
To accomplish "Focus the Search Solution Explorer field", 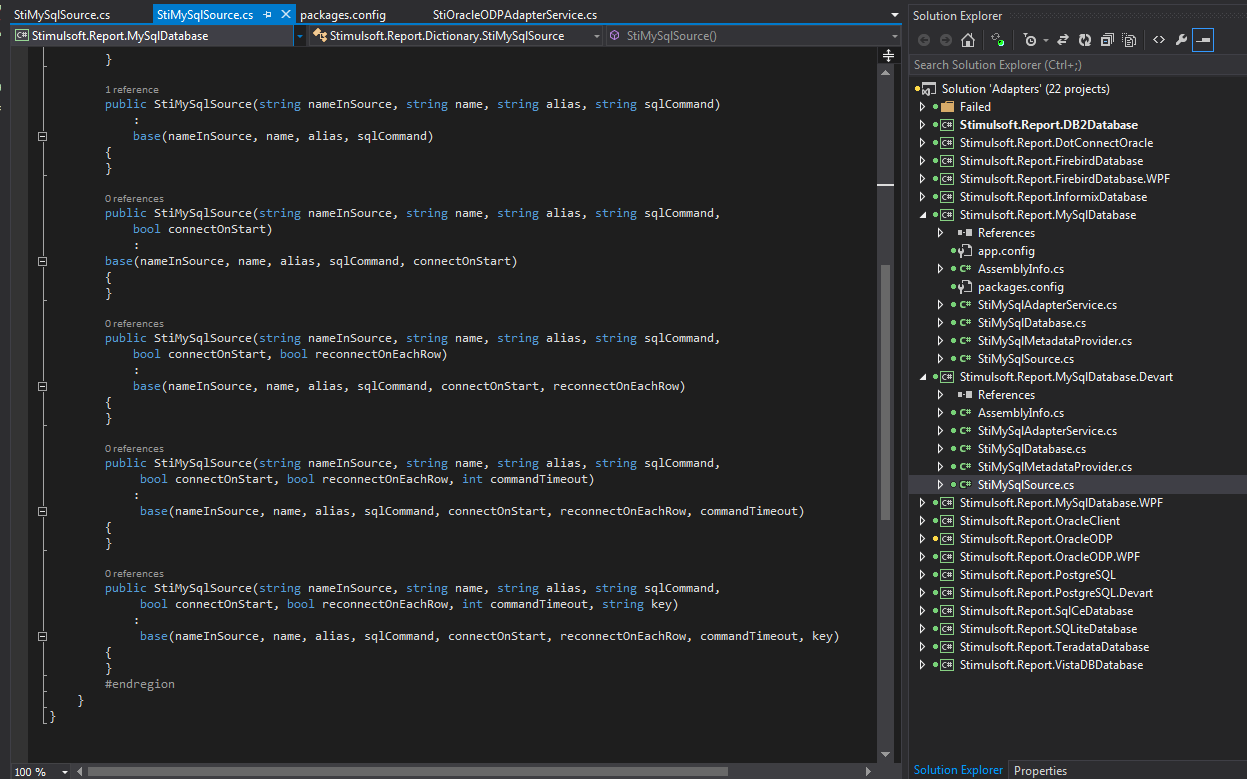I will [1078, 65].
